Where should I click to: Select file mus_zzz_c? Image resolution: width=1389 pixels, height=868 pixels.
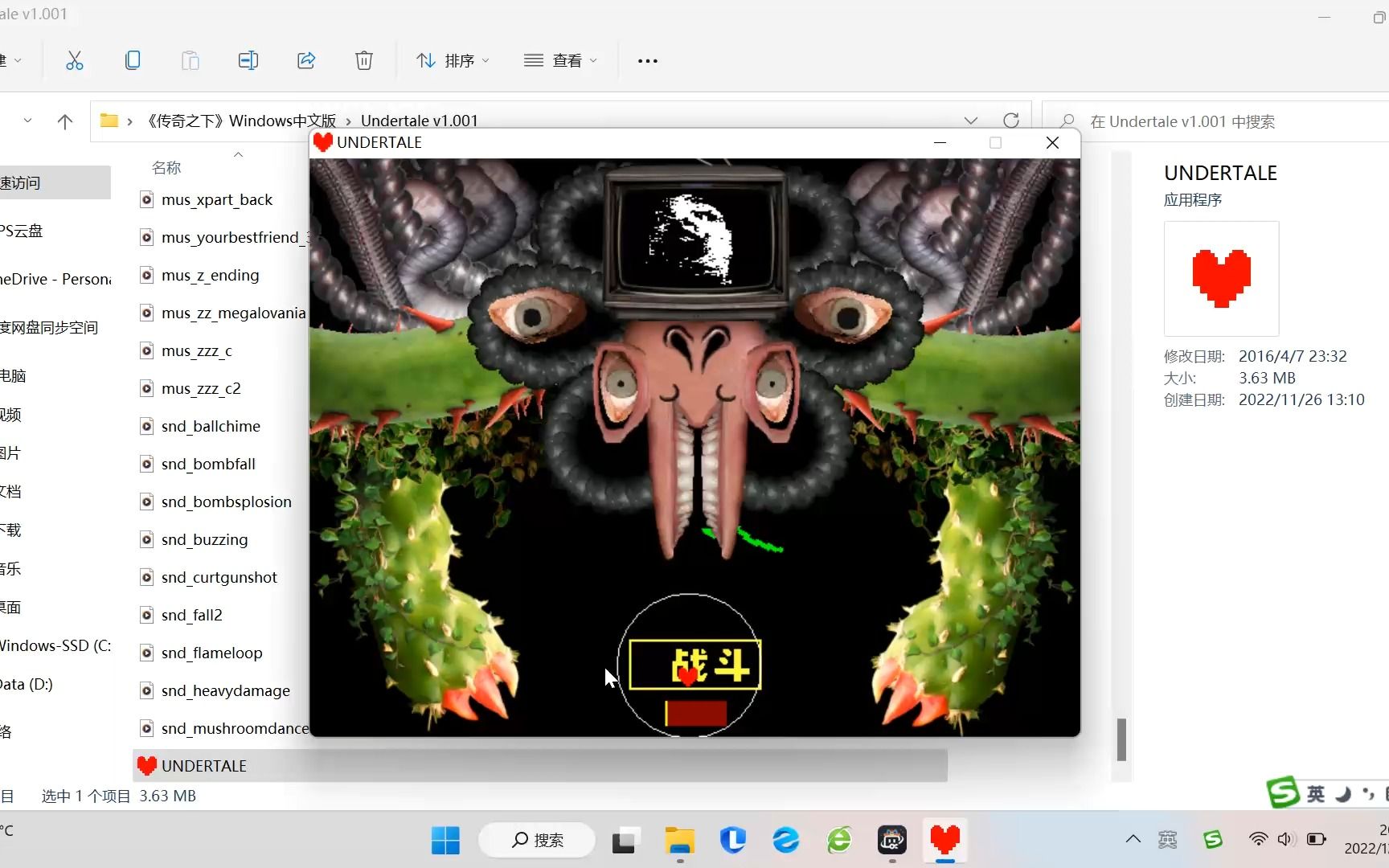[x=197, y=350]
